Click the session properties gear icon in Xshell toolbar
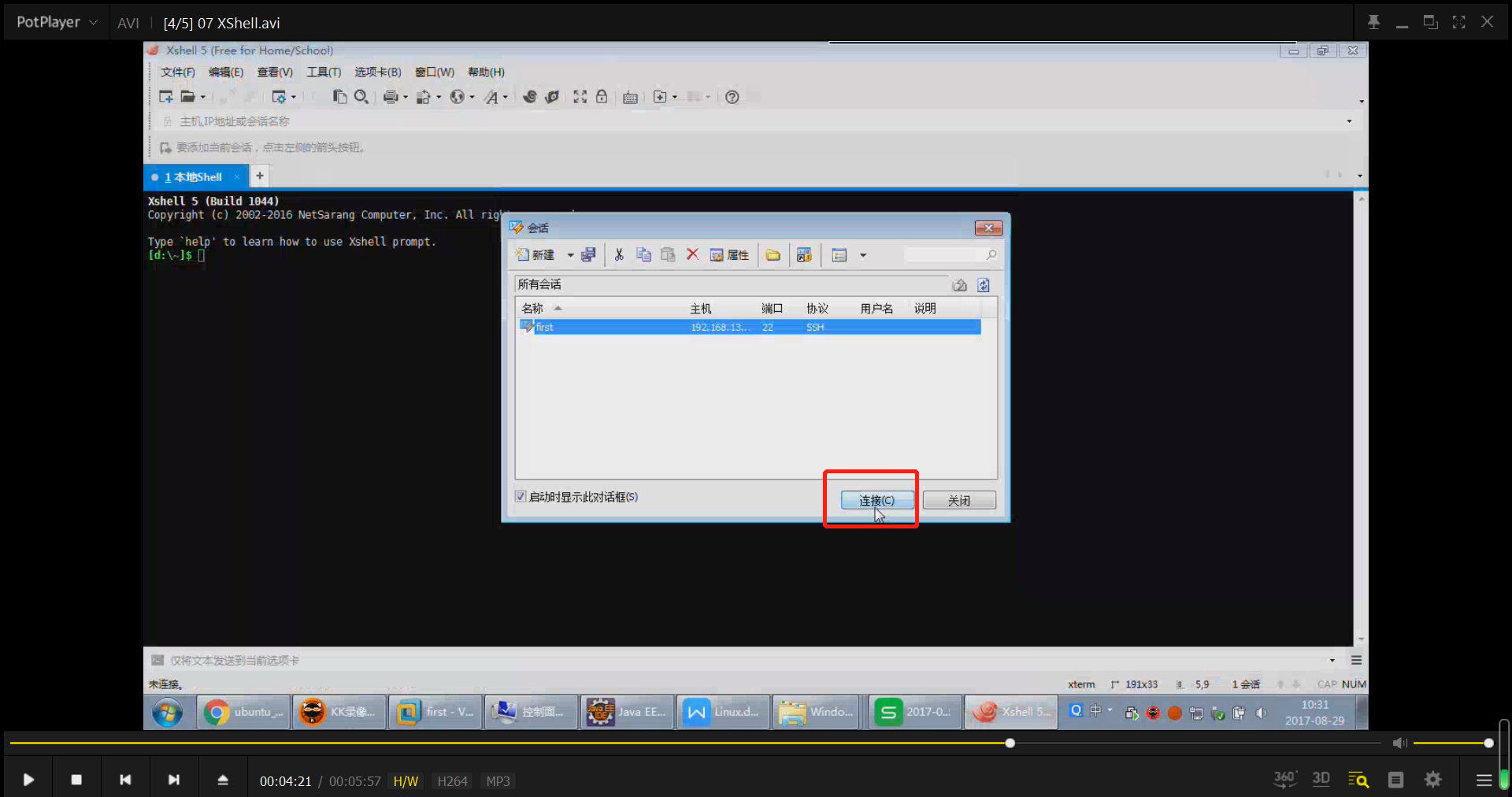The width and height of the screenshot is (1512, 797). [x=279, y=97]
